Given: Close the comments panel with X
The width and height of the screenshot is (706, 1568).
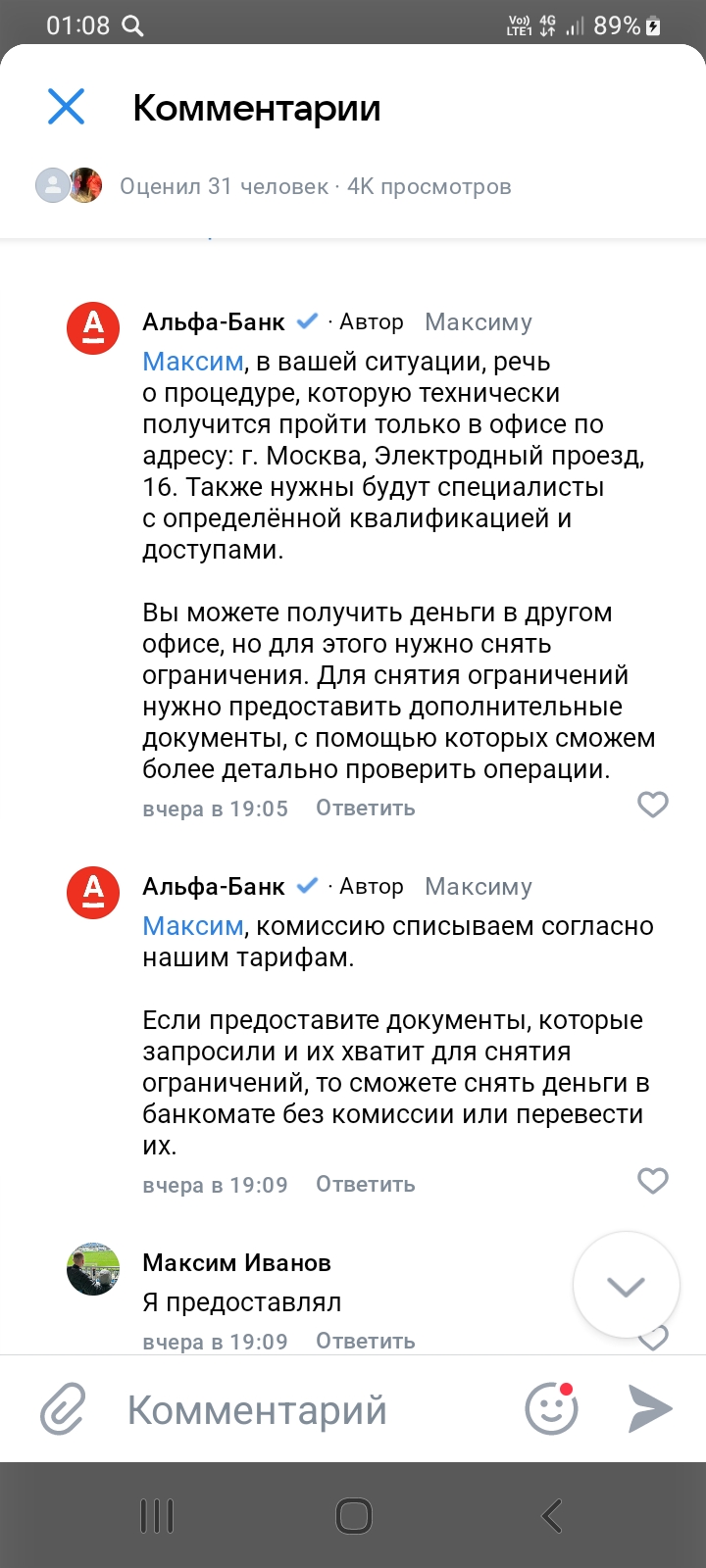Looking at the screenshot, I should click(67, 107).
